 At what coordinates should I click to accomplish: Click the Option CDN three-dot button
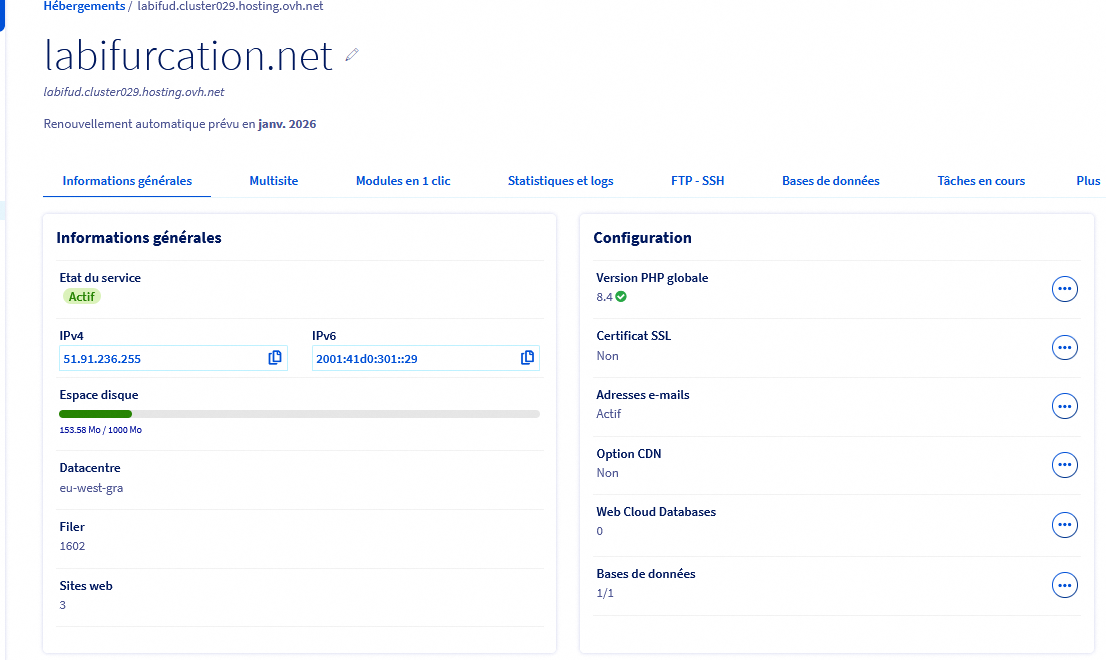point(1065,465)
